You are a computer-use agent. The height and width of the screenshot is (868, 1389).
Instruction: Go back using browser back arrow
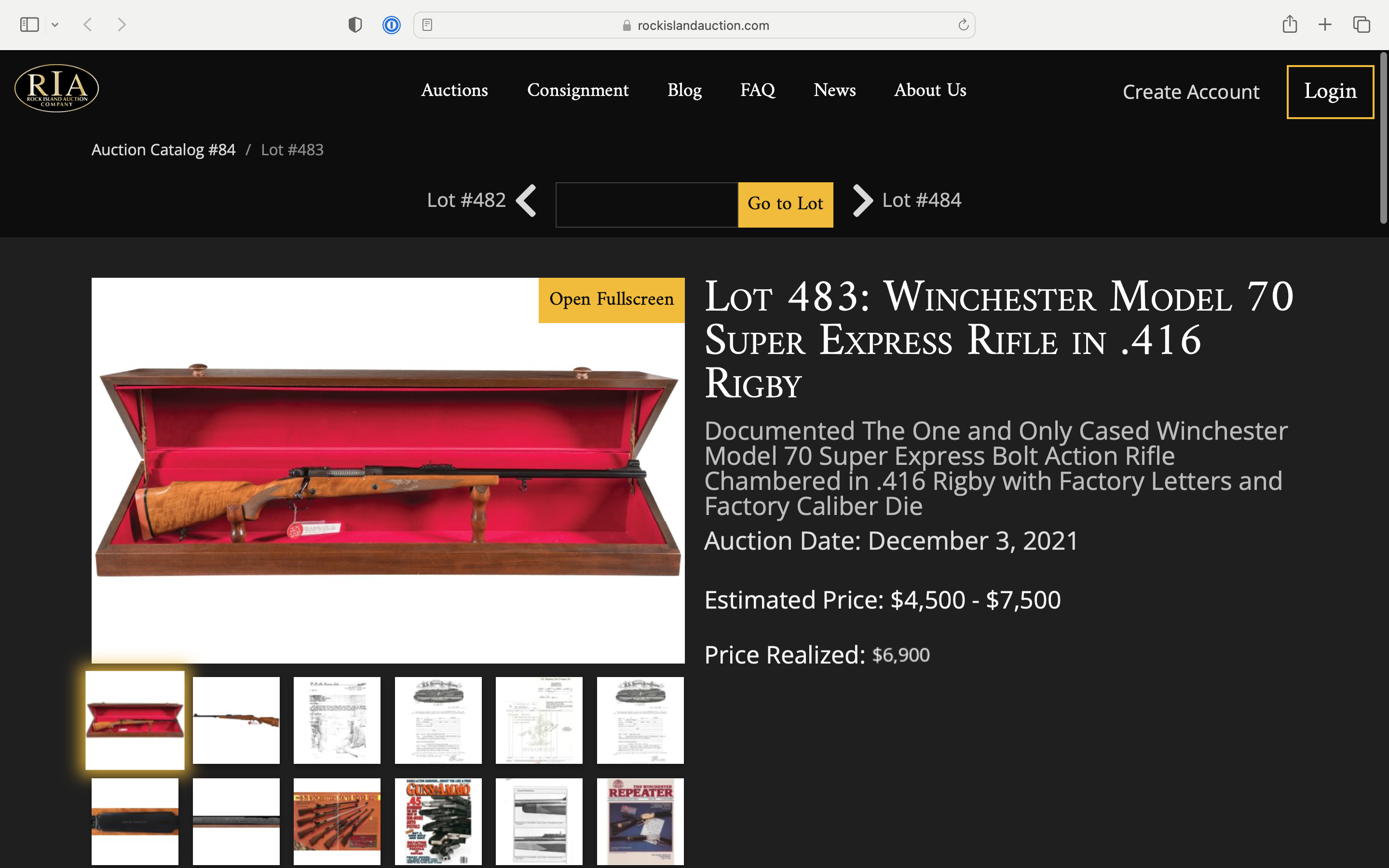88,25
